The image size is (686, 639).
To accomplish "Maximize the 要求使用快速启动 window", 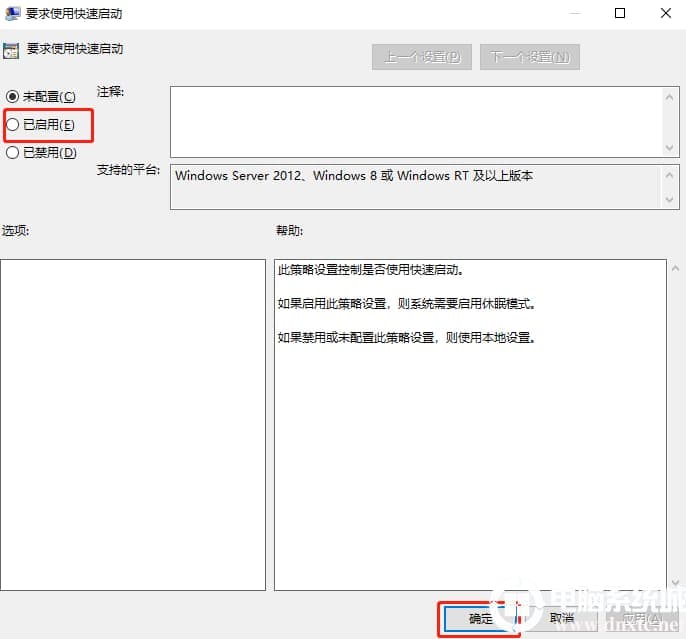I will pyautogui.click(x=620, y=13).
